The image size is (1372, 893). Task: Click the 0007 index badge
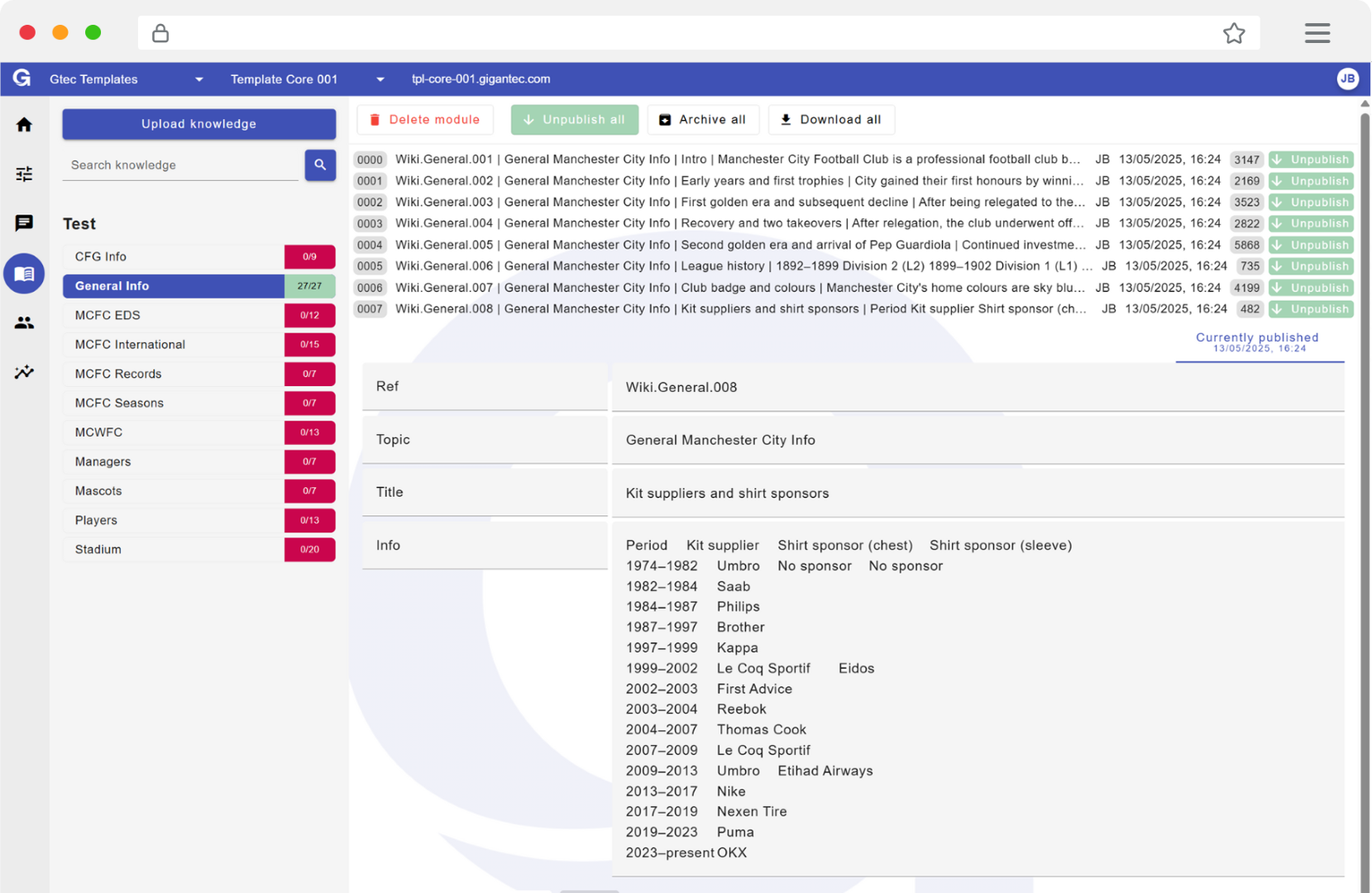(370, 309)
